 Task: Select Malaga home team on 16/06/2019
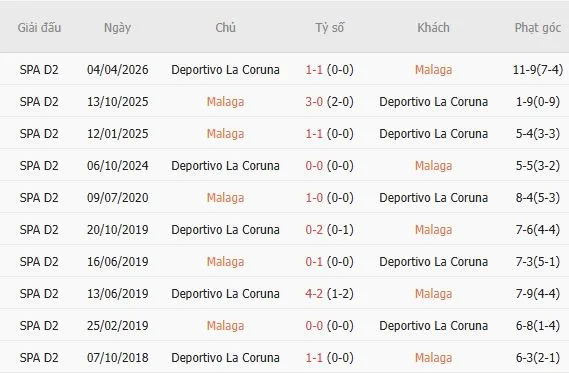tap(225, 262)
